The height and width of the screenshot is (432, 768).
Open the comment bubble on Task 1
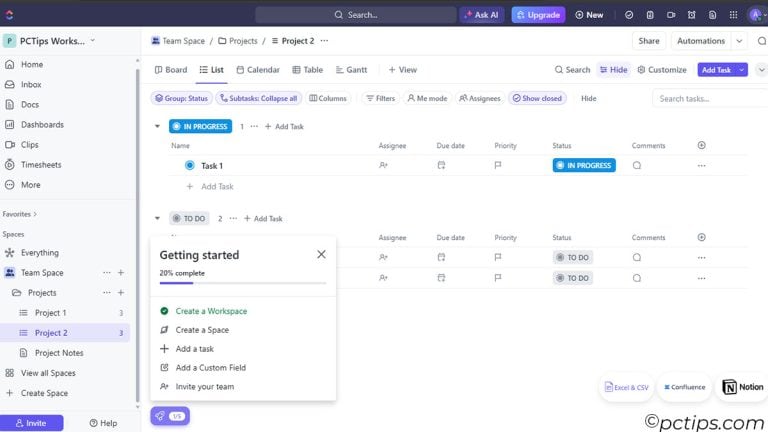[637, 166]
